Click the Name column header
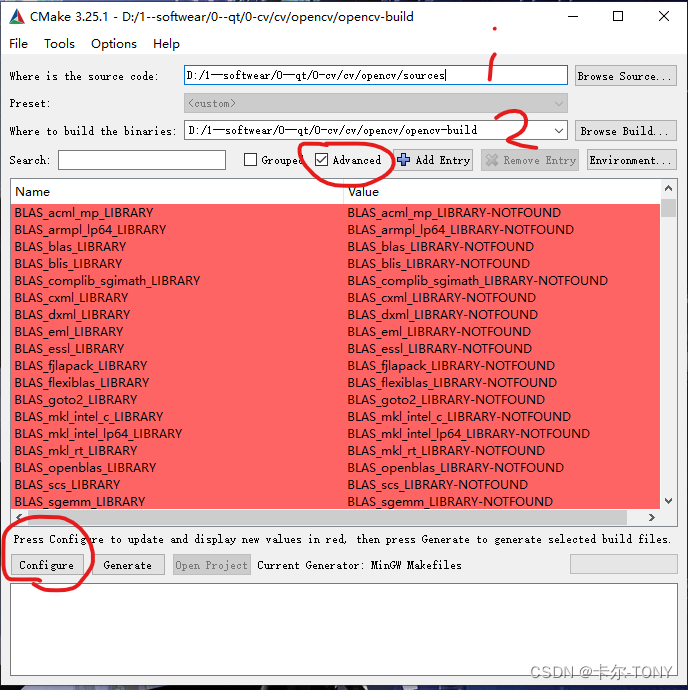The height and width of the screenshot is (690, 688). coord(177,192)
